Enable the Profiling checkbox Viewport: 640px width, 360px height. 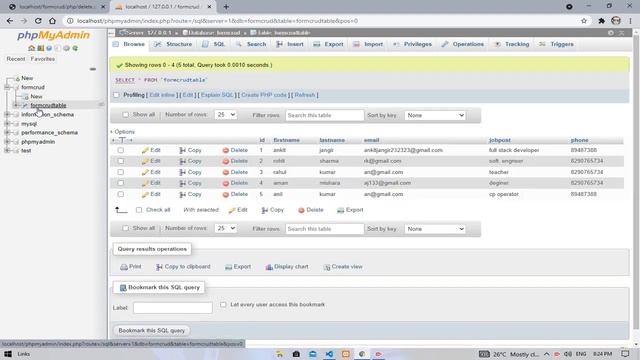116,95
